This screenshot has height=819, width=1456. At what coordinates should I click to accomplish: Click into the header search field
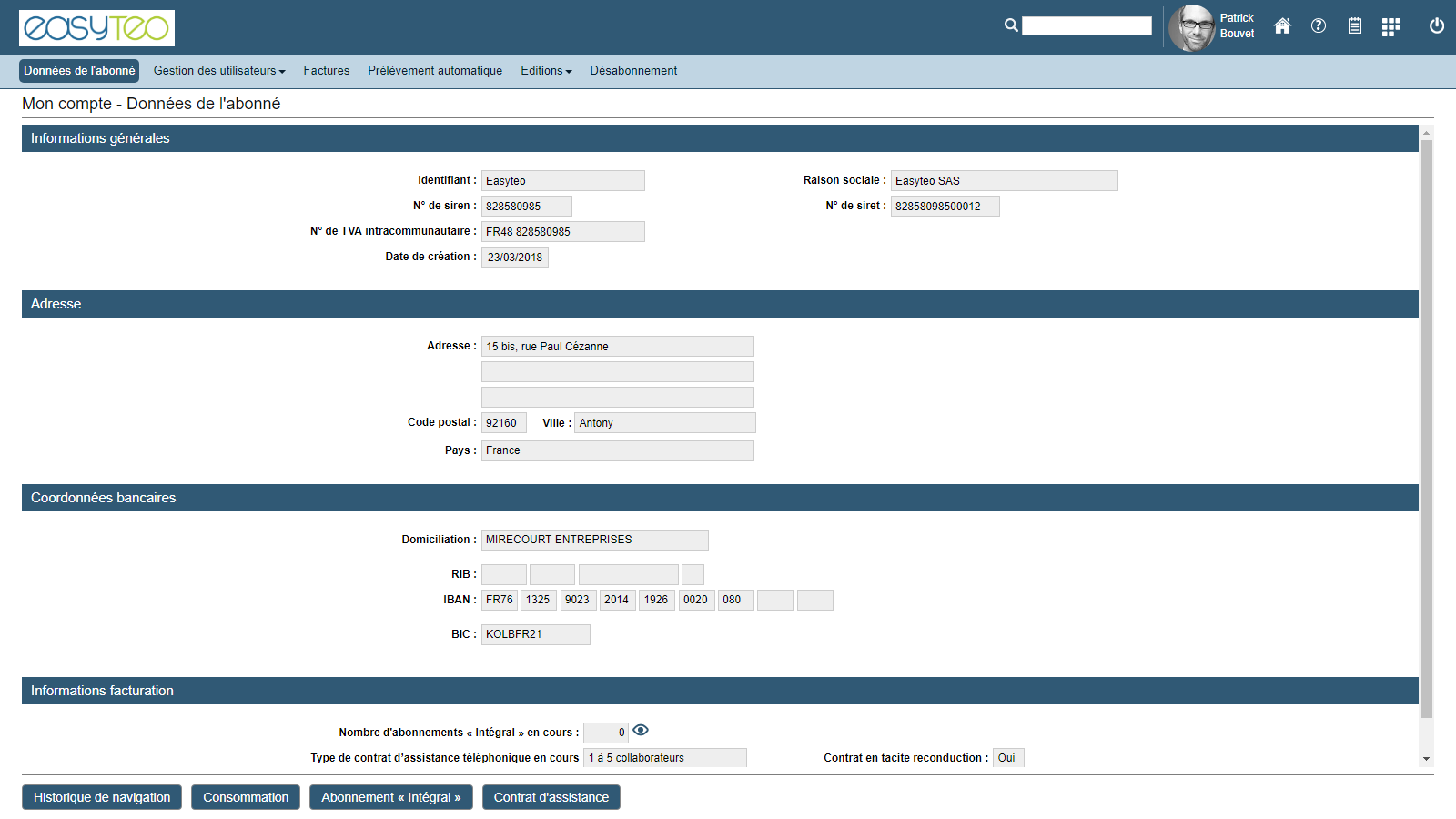coord(1087,26)
